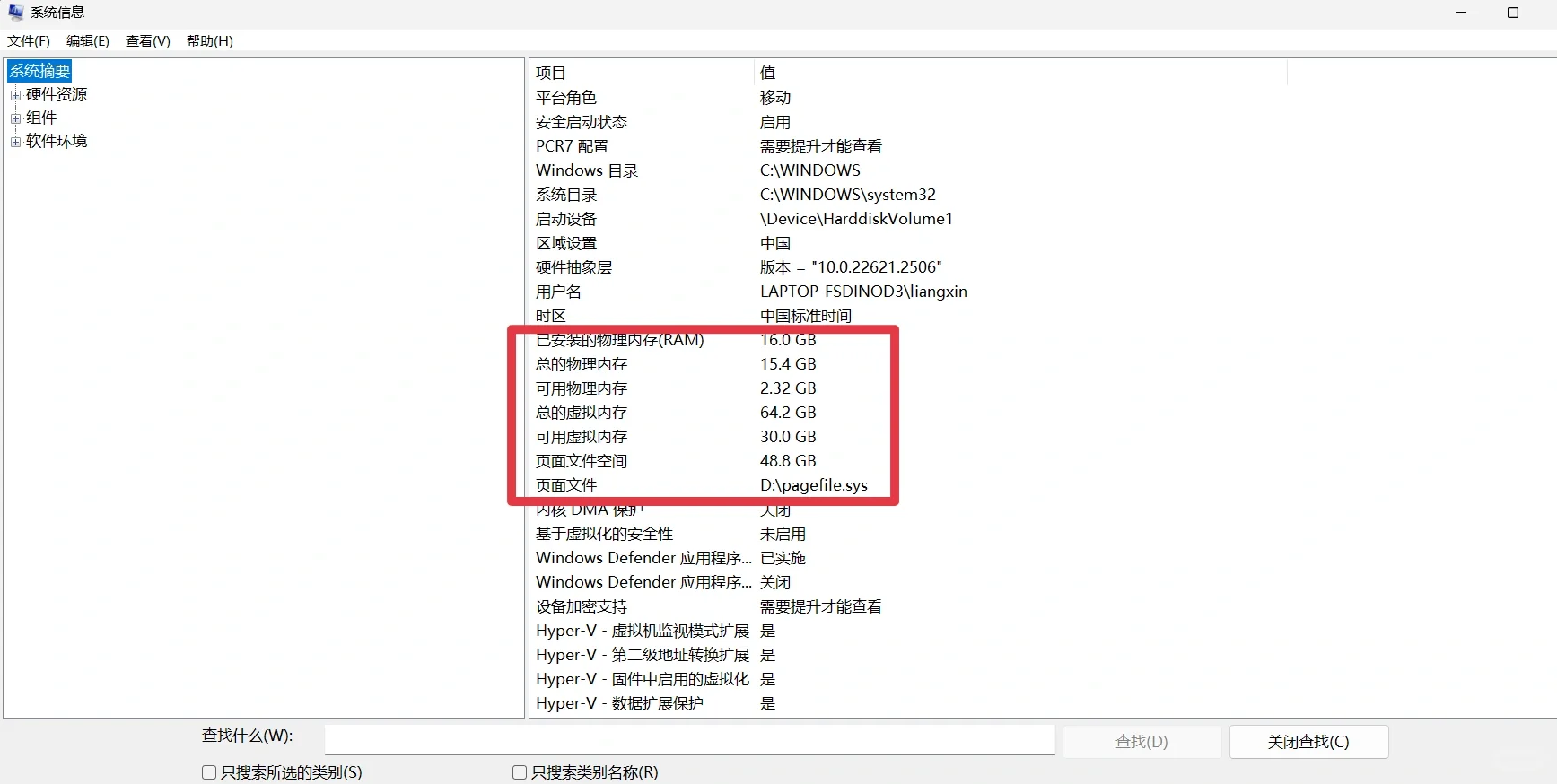Screen dimensions: 1557x784
Task: Open the 编辑(E) menu
Action: click(x=88, y=41)
